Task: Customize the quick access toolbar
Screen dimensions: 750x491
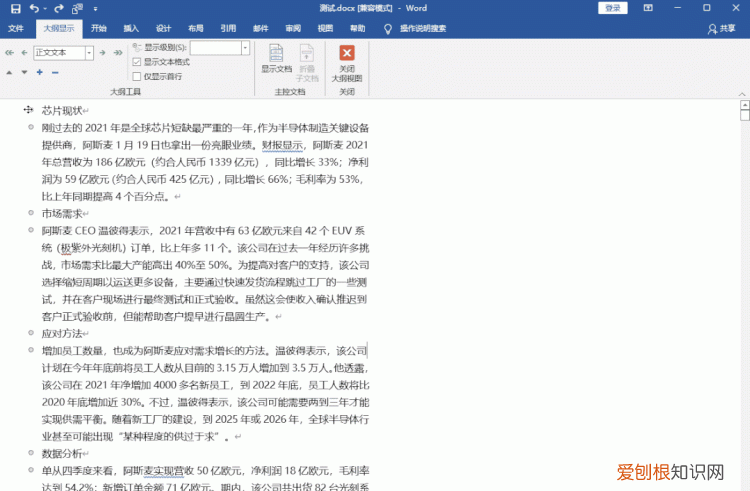Action: pyautogui.click(x=95, y=9)
